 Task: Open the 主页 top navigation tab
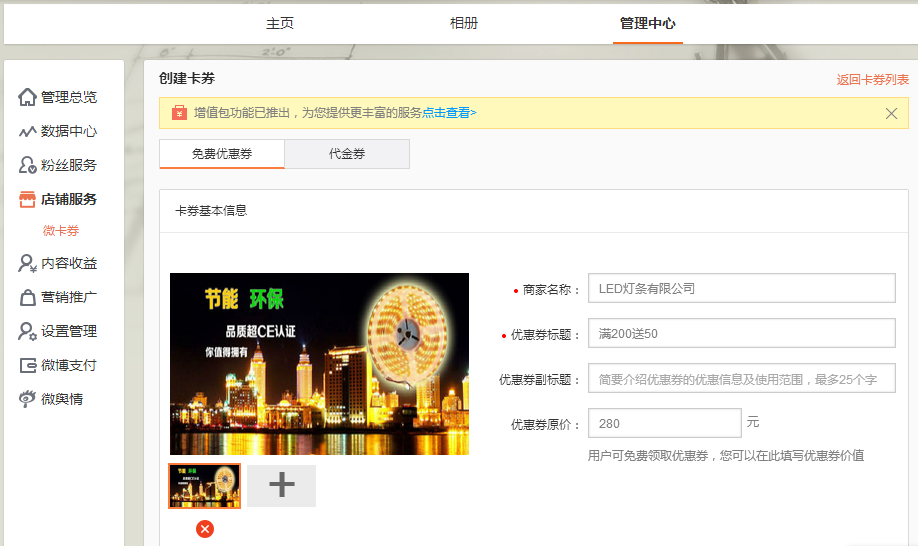click(x=280, y=23)
